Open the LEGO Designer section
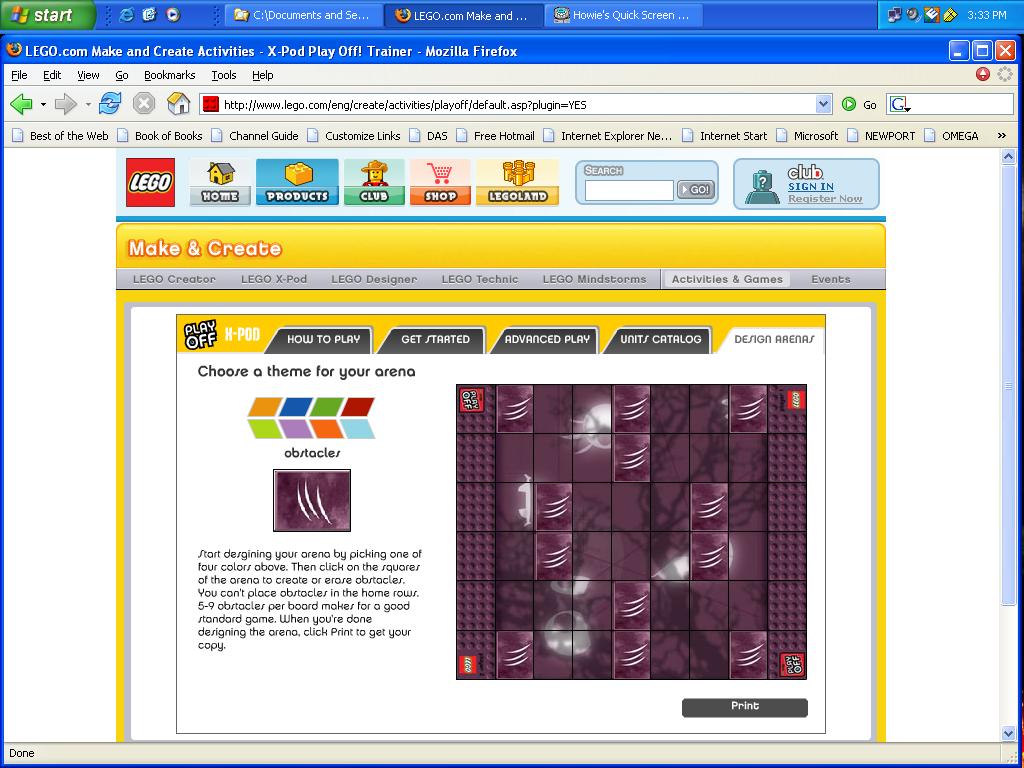1024x768 pixels. pos(374,279)
